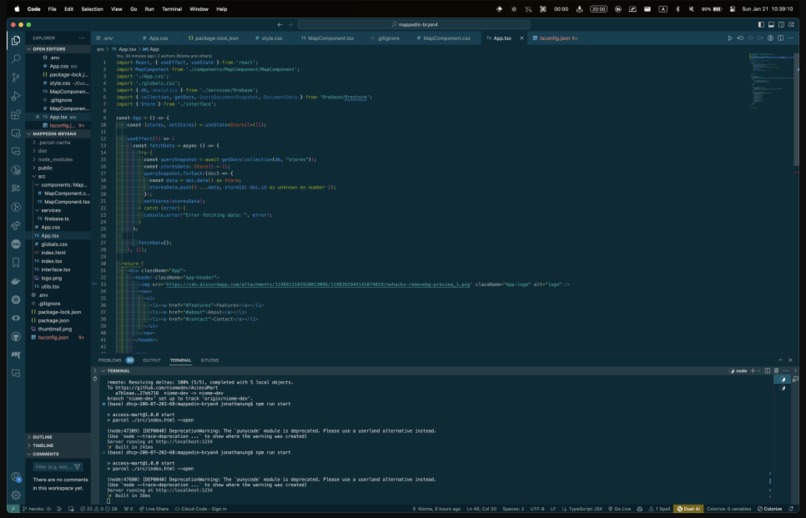Open the Selection menu in menu bar
This screenshot has width=806, height=518.
pos(92,9)
